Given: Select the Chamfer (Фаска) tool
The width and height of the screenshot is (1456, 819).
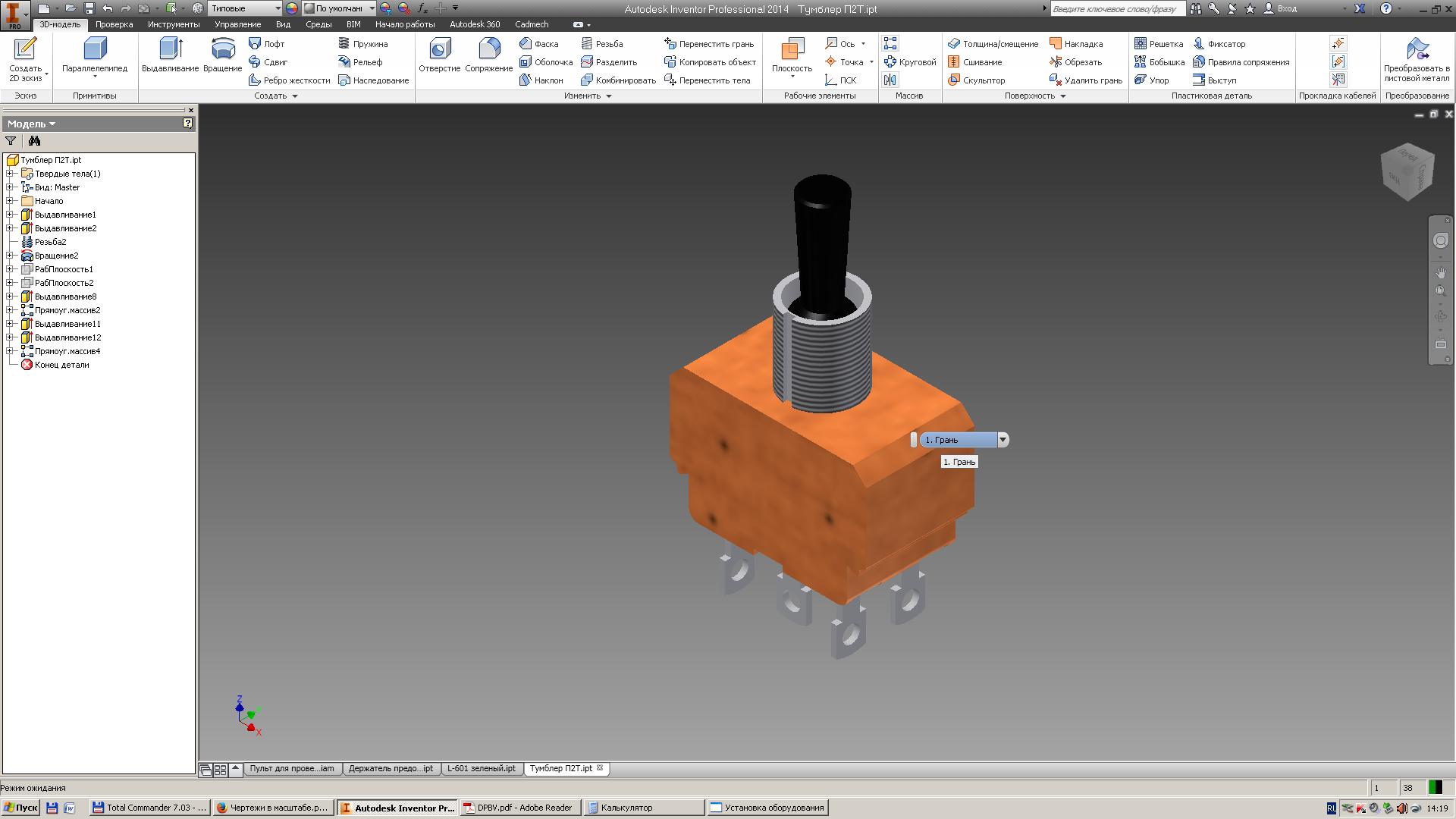Looking at the screenshot, I should pos(539,44).
